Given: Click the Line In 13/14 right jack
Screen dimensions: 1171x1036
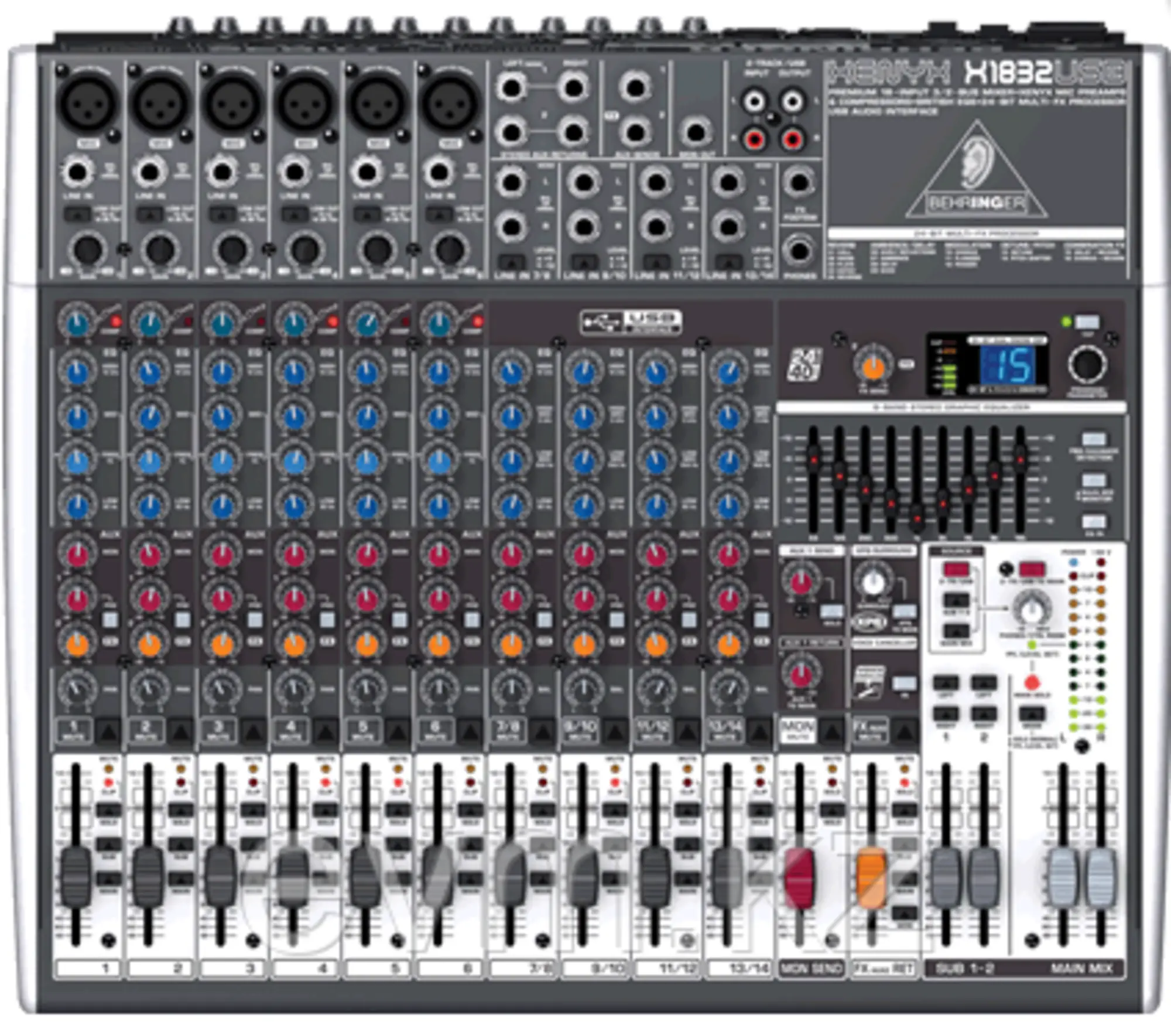Looking at the screenshot, I should click(x=728, y=227).
